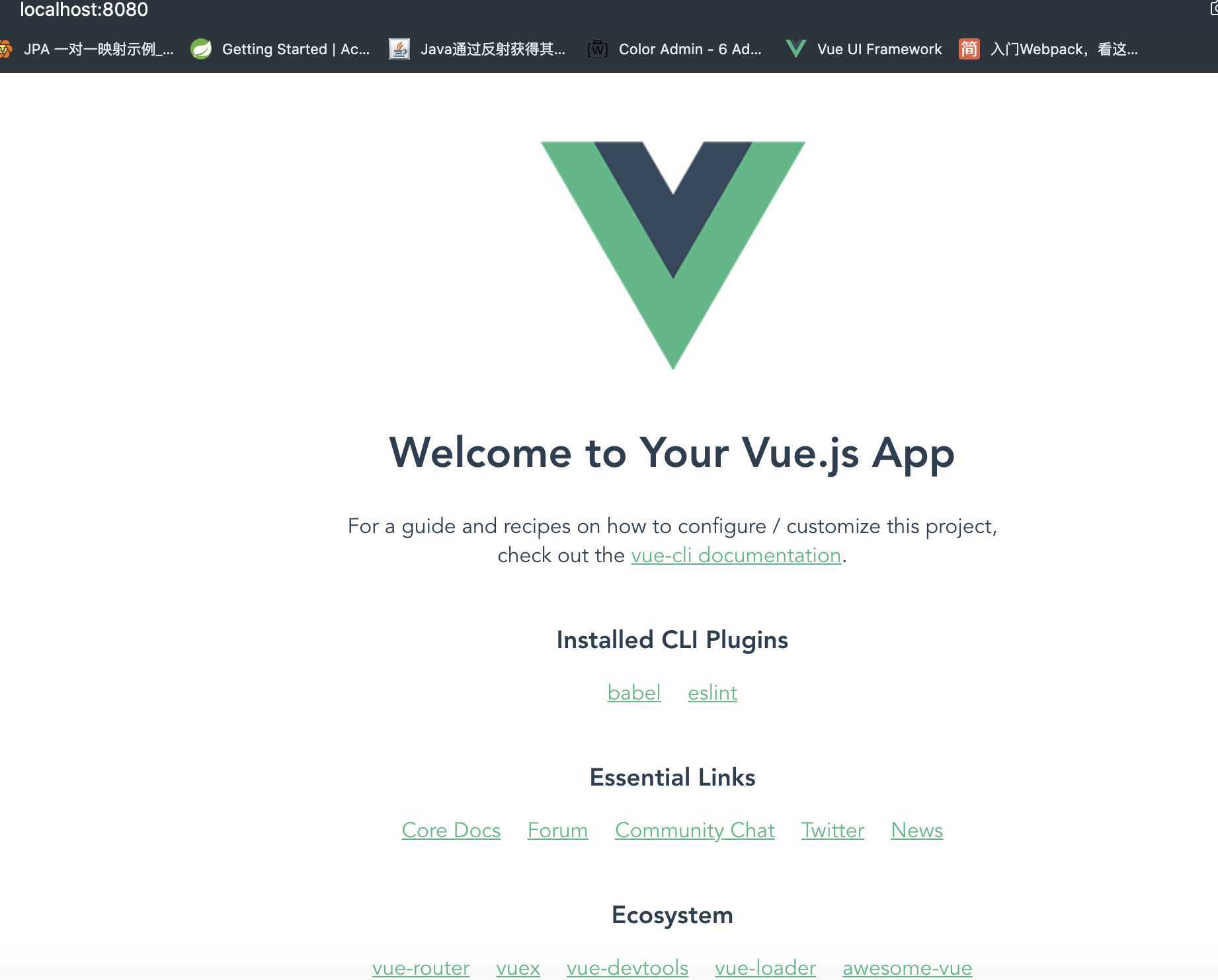Open the awesome-vue link
Viewport: 1218px width, 980px height.
click(907, 967)
